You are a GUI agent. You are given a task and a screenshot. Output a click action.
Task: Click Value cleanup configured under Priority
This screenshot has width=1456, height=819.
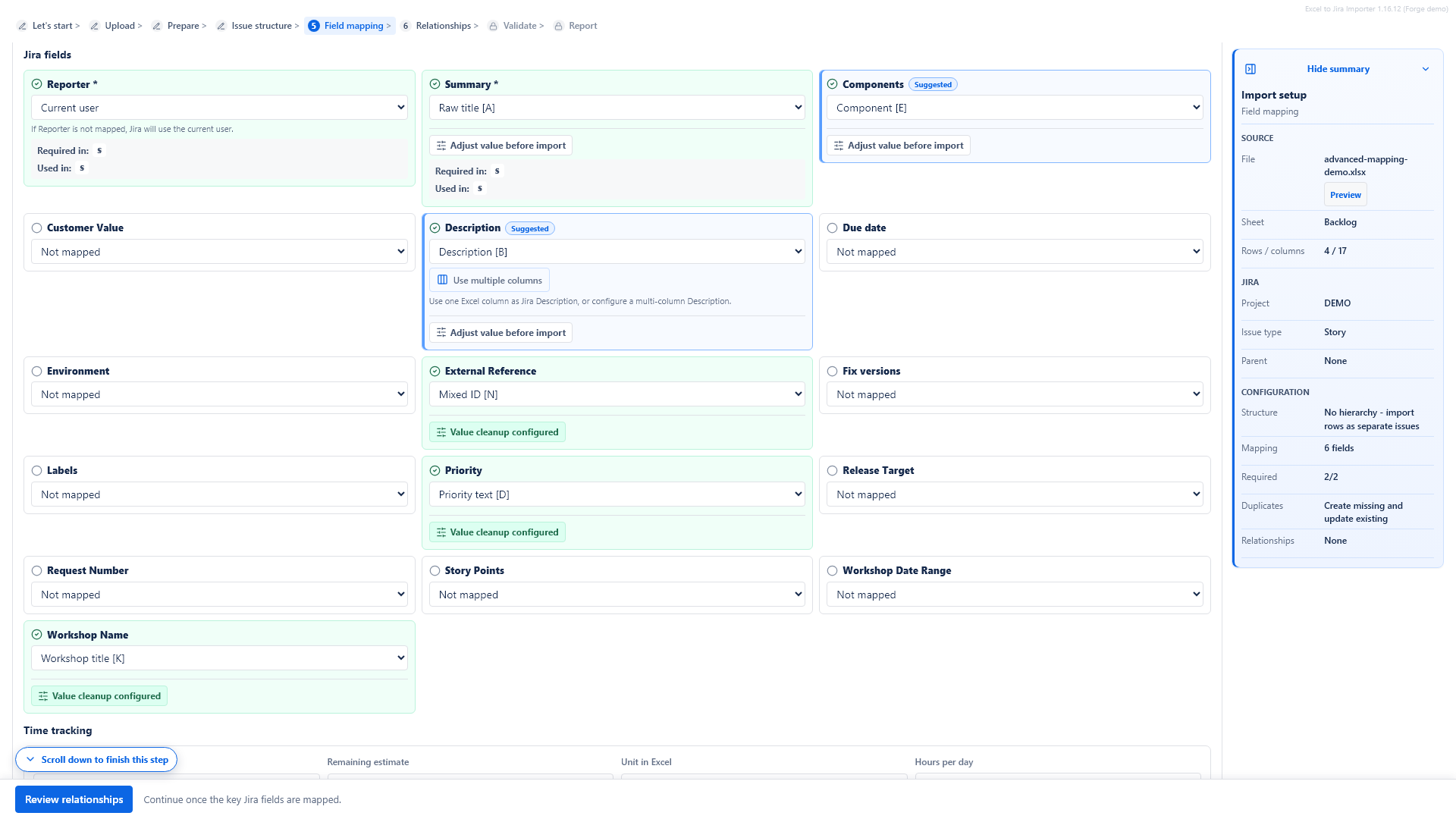[497, 532]
